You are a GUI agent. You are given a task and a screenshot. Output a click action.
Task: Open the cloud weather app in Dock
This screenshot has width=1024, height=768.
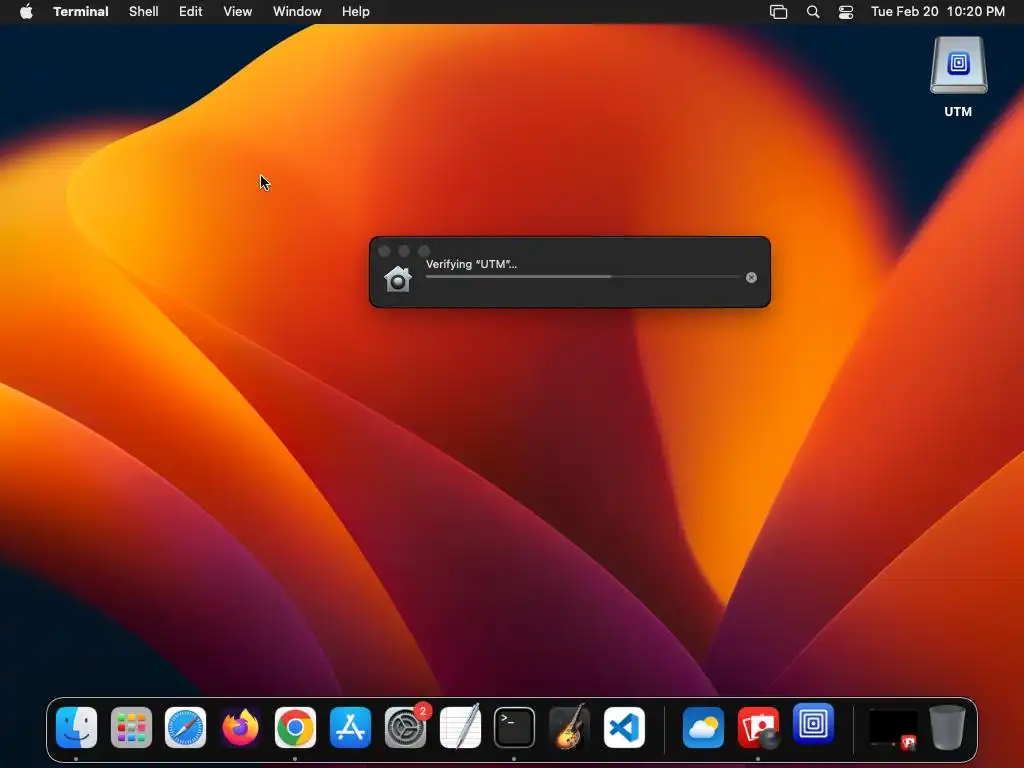tap(703, 728)
